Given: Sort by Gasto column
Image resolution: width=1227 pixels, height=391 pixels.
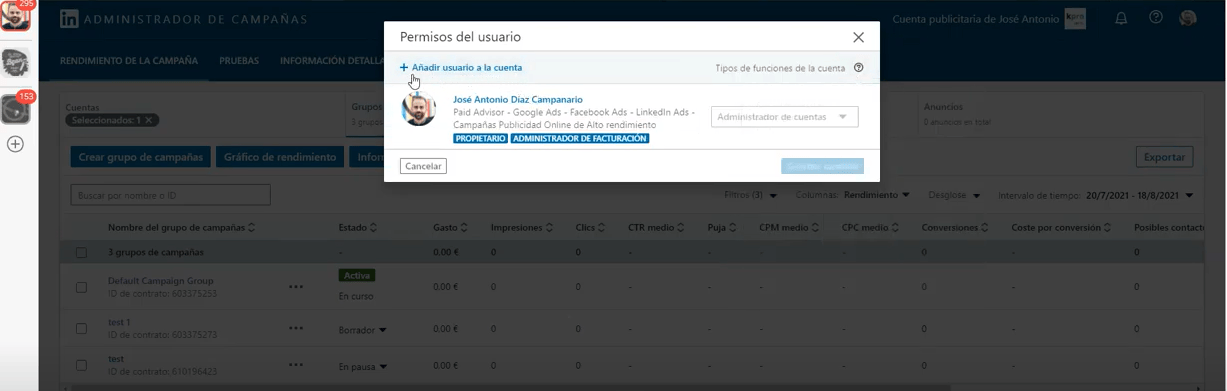Looking at the screenshot, I should [450, 228].
